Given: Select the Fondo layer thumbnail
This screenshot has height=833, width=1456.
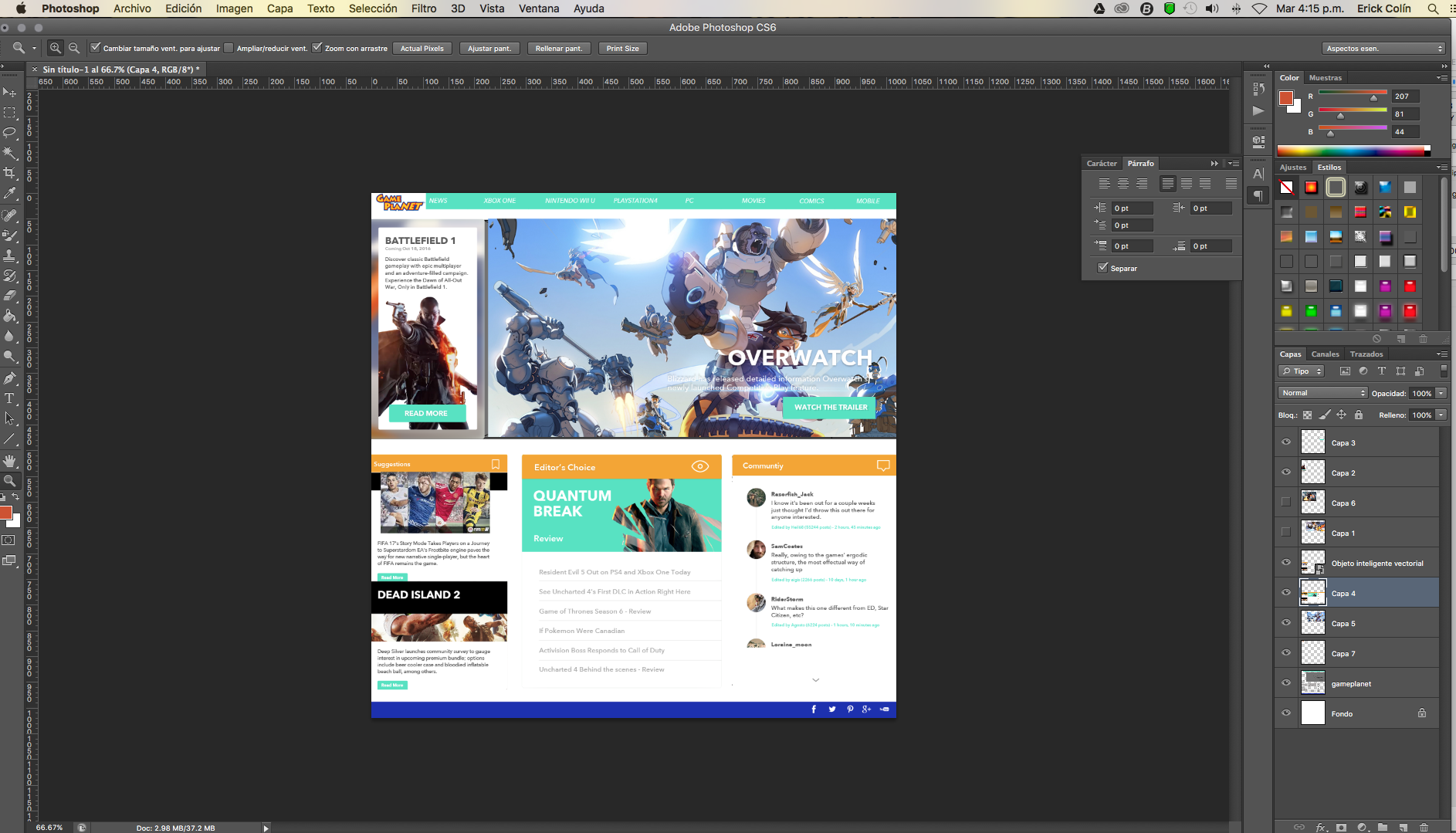Looking at the screenshot, I should tap(1313, 713).
